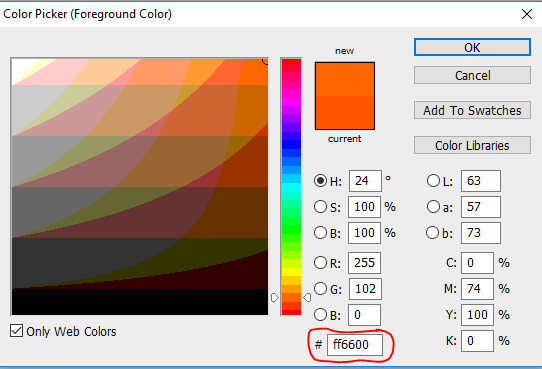This screenshot has width=542, height=369.
Task: Close the Color Picker dialog
Action: coord(527,14)
